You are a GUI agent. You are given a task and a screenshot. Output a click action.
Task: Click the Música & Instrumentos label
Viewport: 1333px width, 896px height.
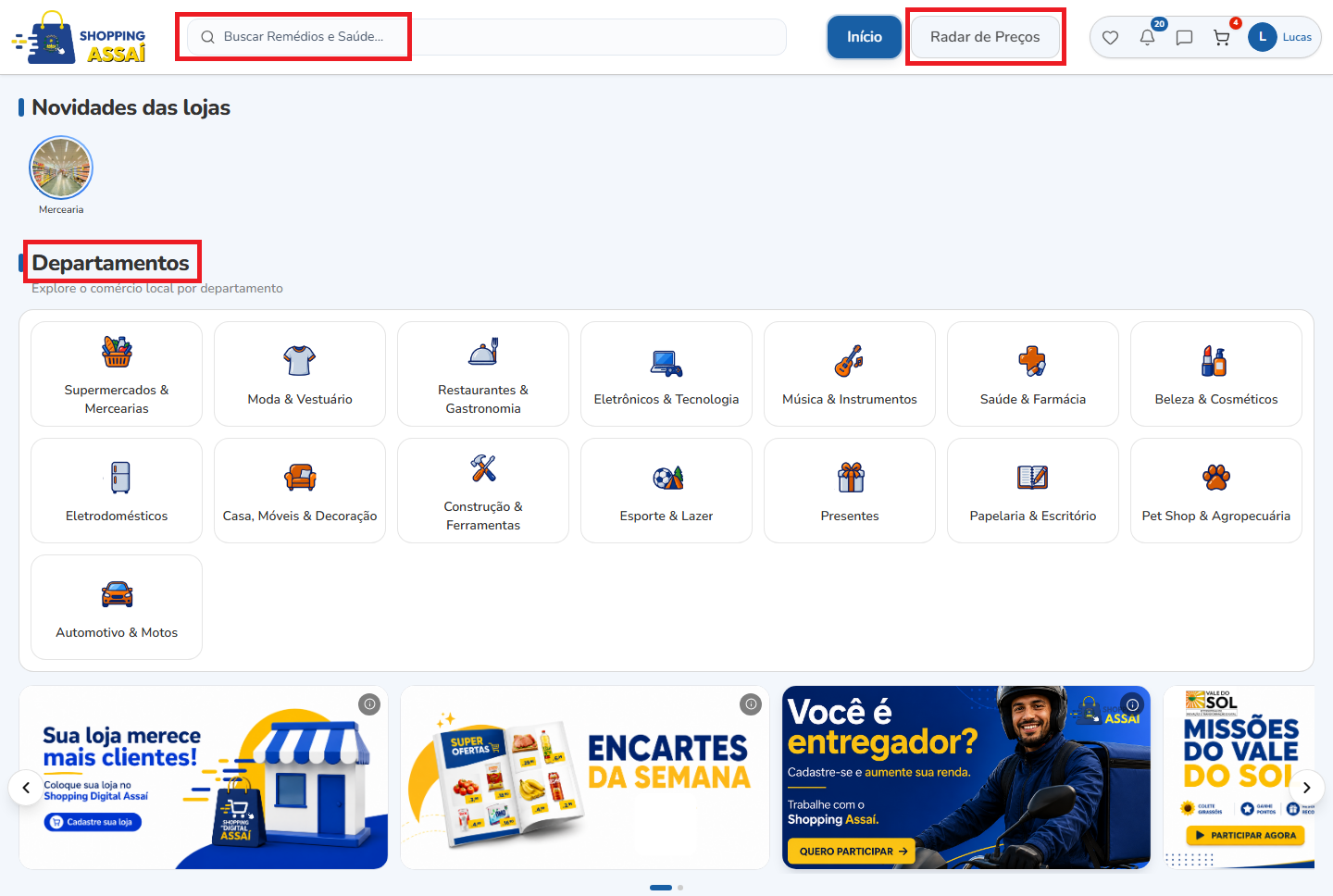coord(850,399)
